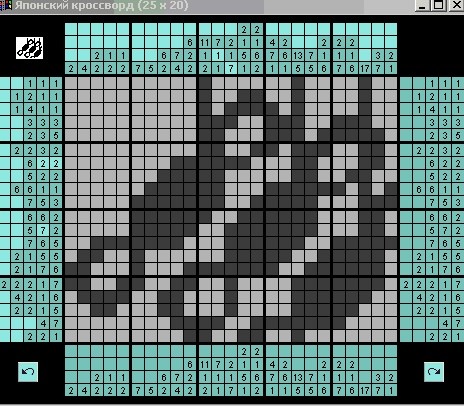
Task: Fill the first cell of the last grid row
Action: point(71,336)
